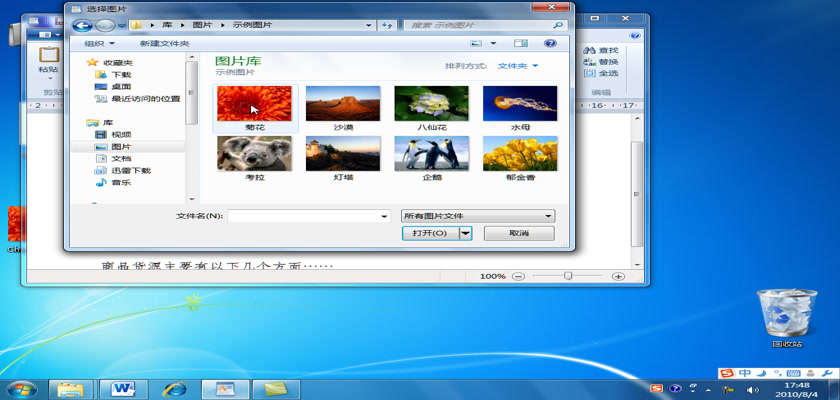Click the zoom slider in Word status bar
This screenshot has width=840, height=400.
[568, 276]
